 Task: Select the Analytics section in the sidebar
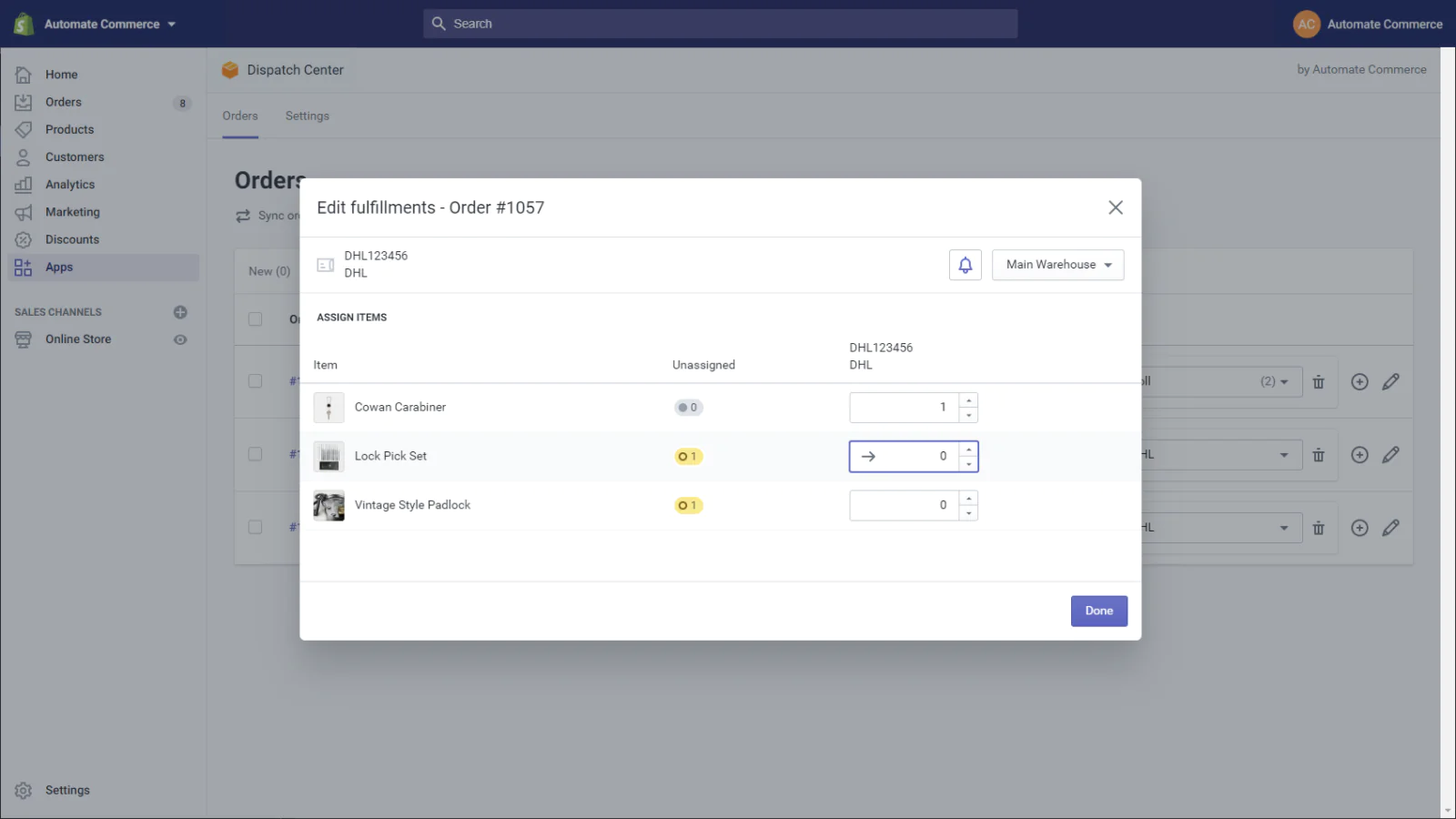pyautogui.click(x=69, y=184)
